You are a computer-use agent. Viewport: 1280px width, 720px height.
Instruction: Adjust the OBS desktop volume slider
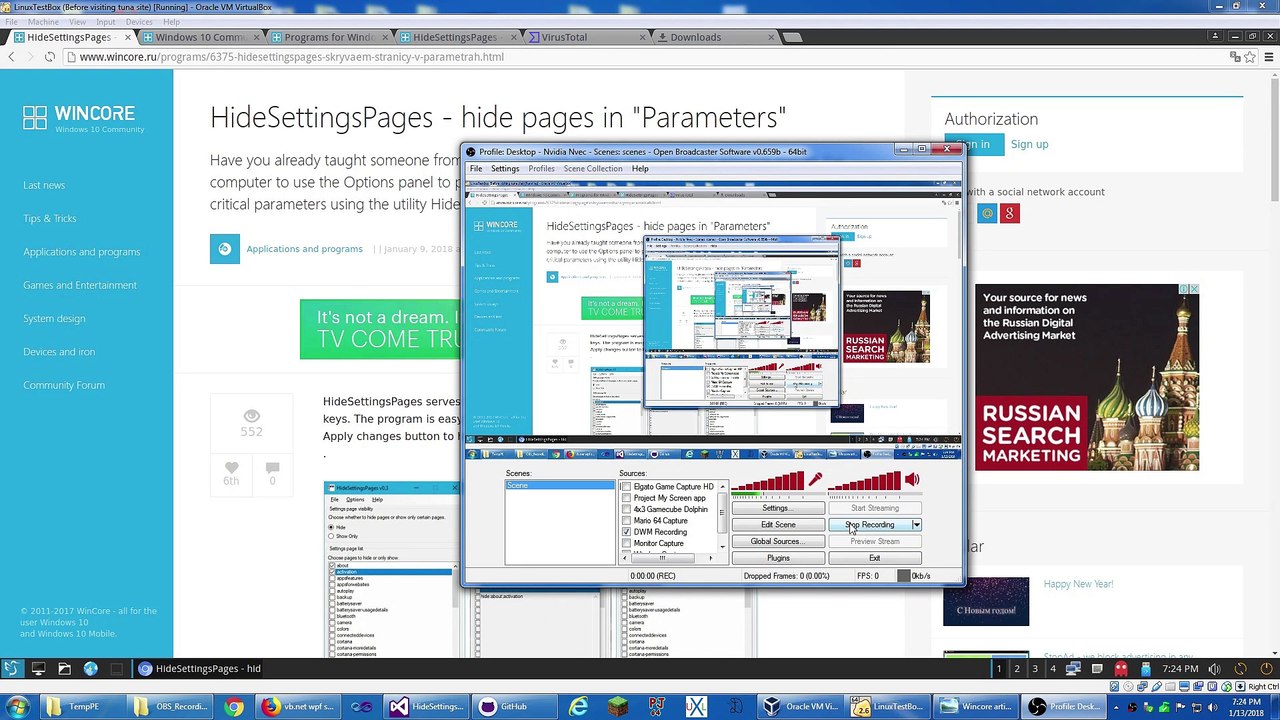point(864,483)
